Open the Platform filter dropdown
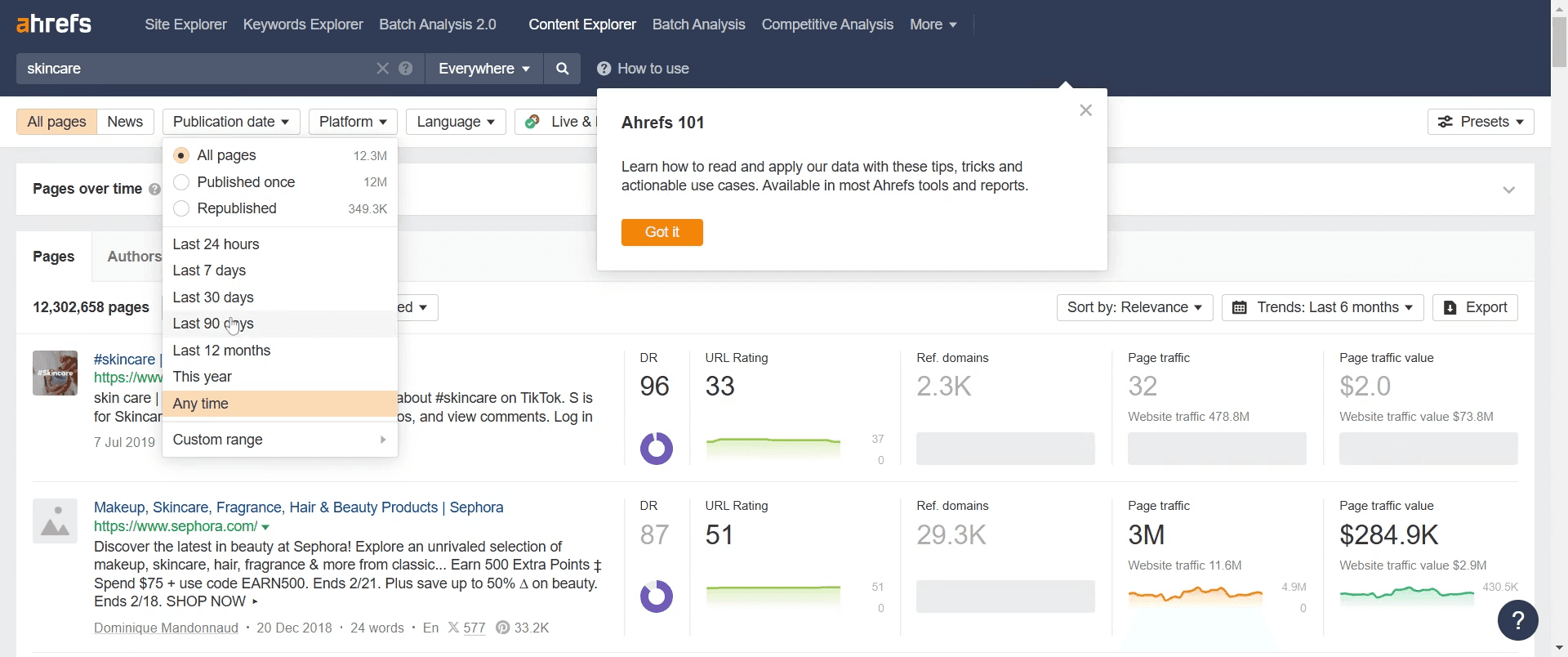1568x657 pixels. (x=353, y=122)
